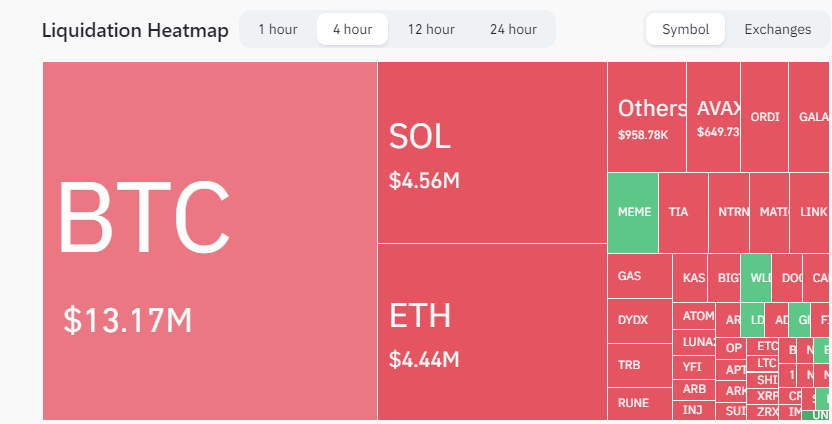The width and height of the screenshot is (832, 424).
Task: Select the Others $958.78K tile
Action: coord(646,117)
